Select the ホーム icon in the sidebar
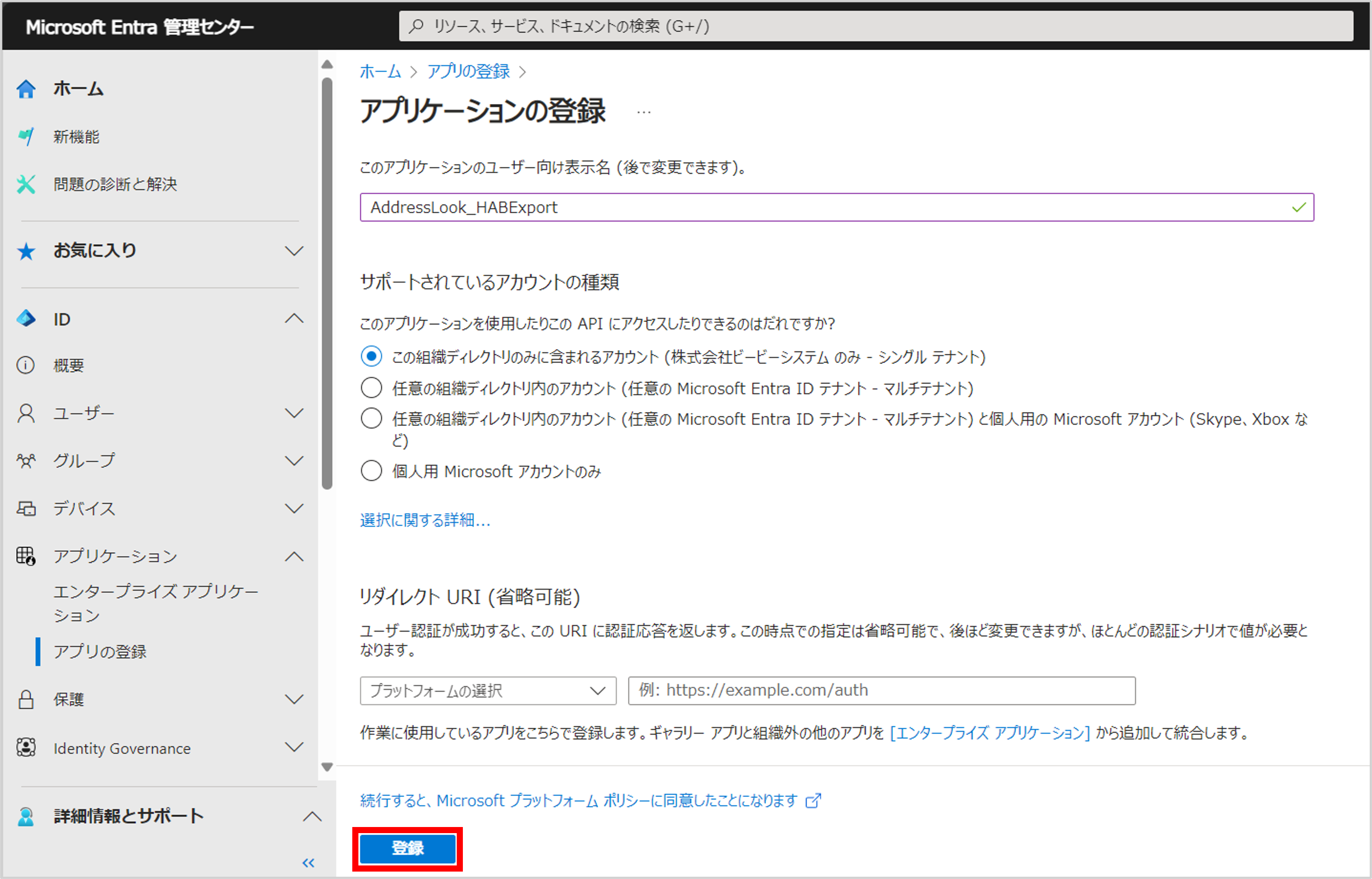The height and width of the screenshot is (879, 1372). [26, 89]
